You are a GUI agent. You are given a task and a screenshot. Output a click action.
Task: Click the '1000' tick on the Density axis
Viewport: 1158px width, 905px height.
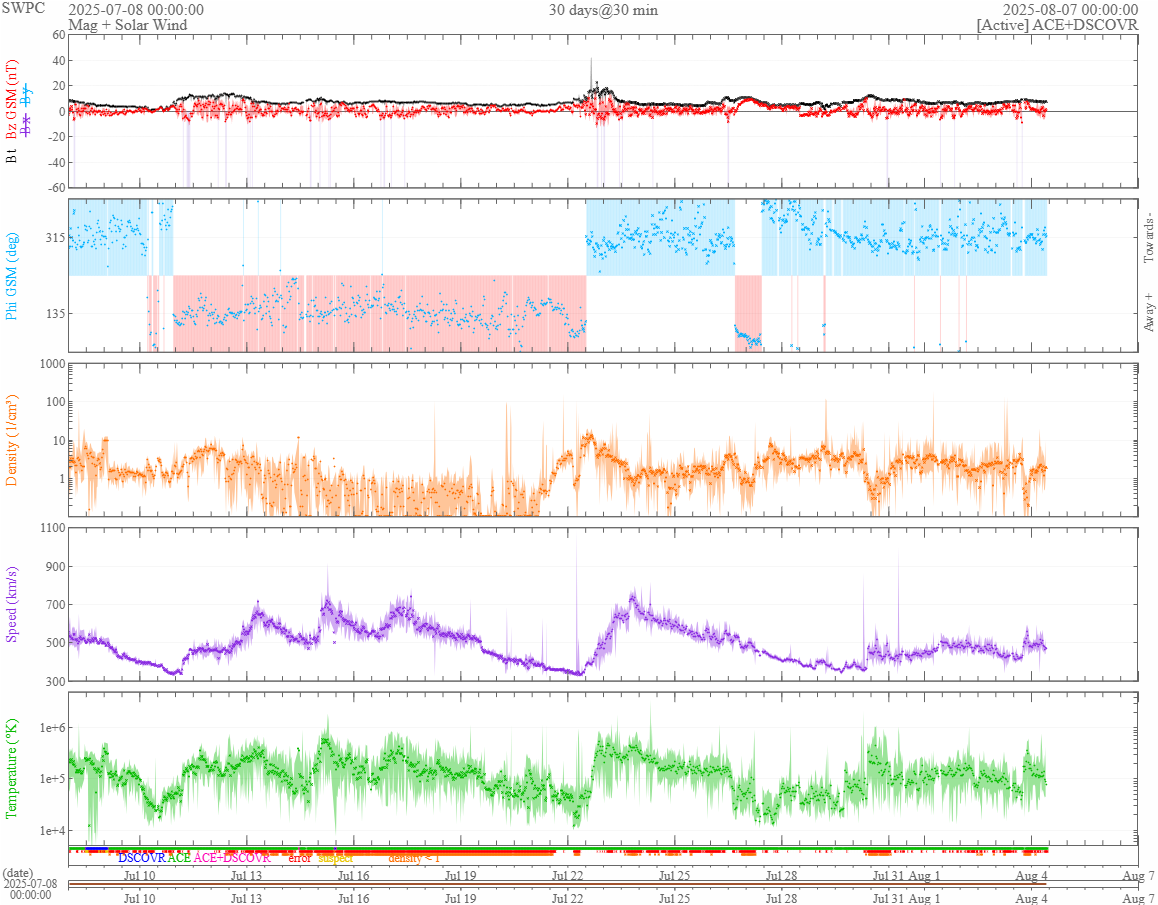click(x=52, y=363)
